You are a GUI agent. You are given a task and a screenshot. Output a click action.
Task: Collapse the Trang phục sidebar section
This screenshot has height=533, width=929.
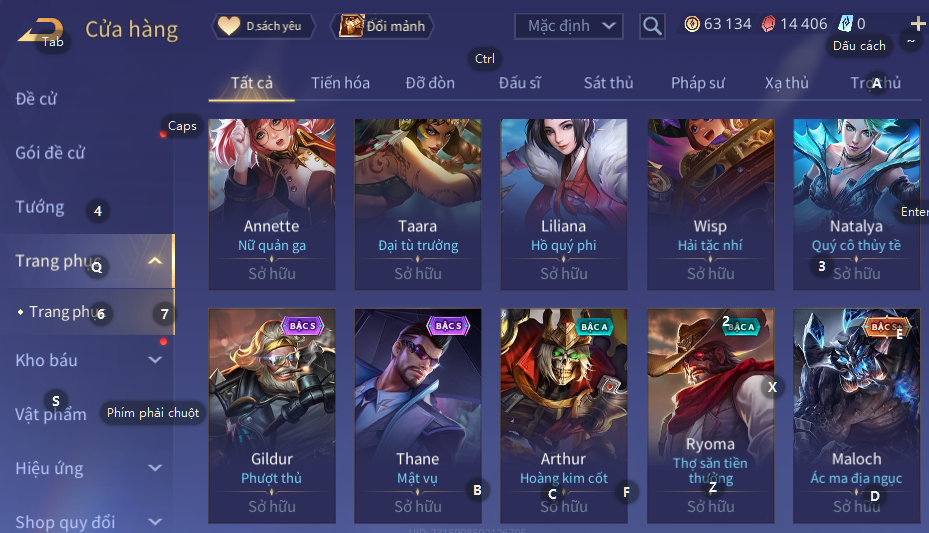[x=155, y=261]
